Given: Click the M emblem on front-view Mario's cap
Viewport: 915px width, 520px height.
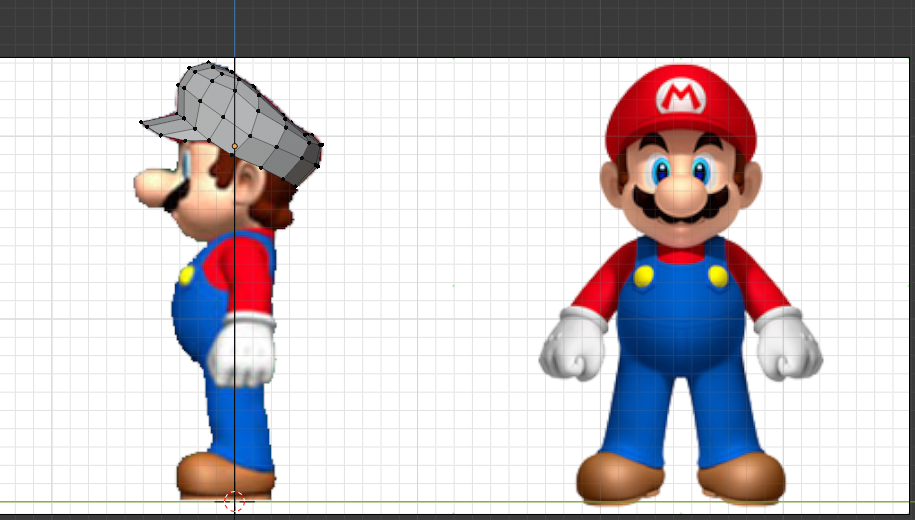Looking at the screenshot, I should point(680,96).
